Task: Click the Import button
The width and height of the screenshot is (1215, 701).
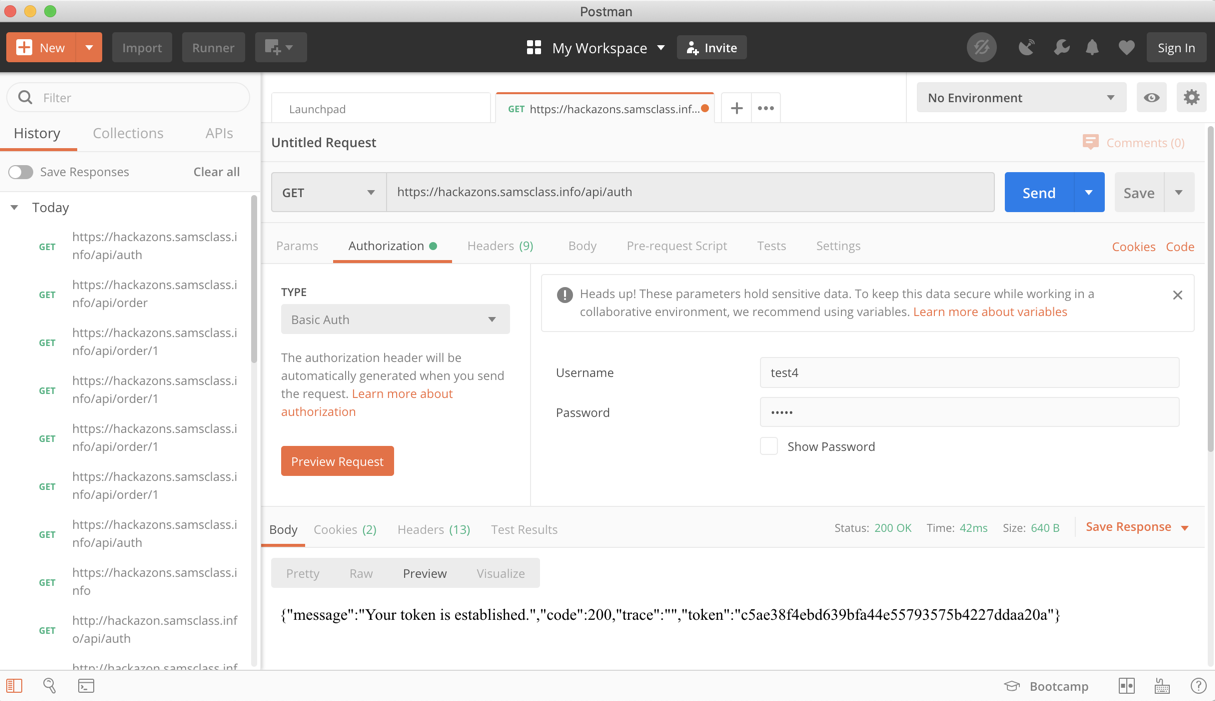Action: (141, 47)
